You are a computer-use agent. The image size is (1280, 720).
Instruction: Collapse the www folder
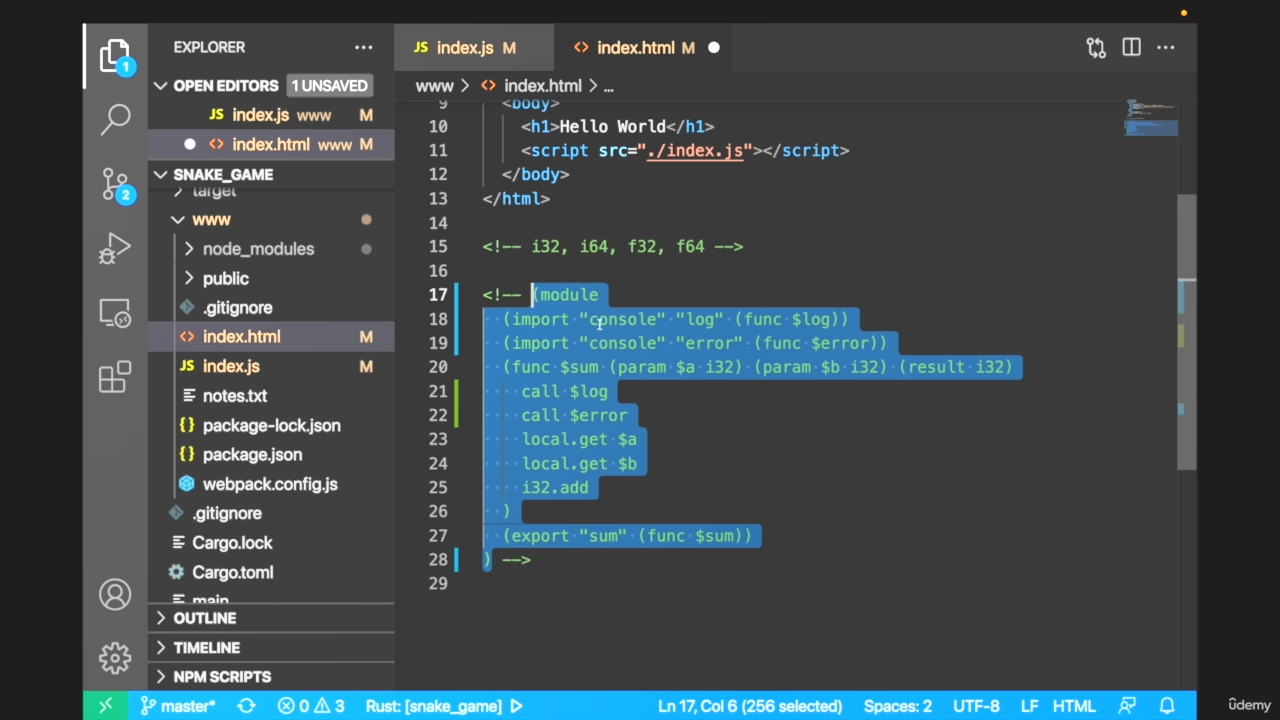click(x=211, y=219)
